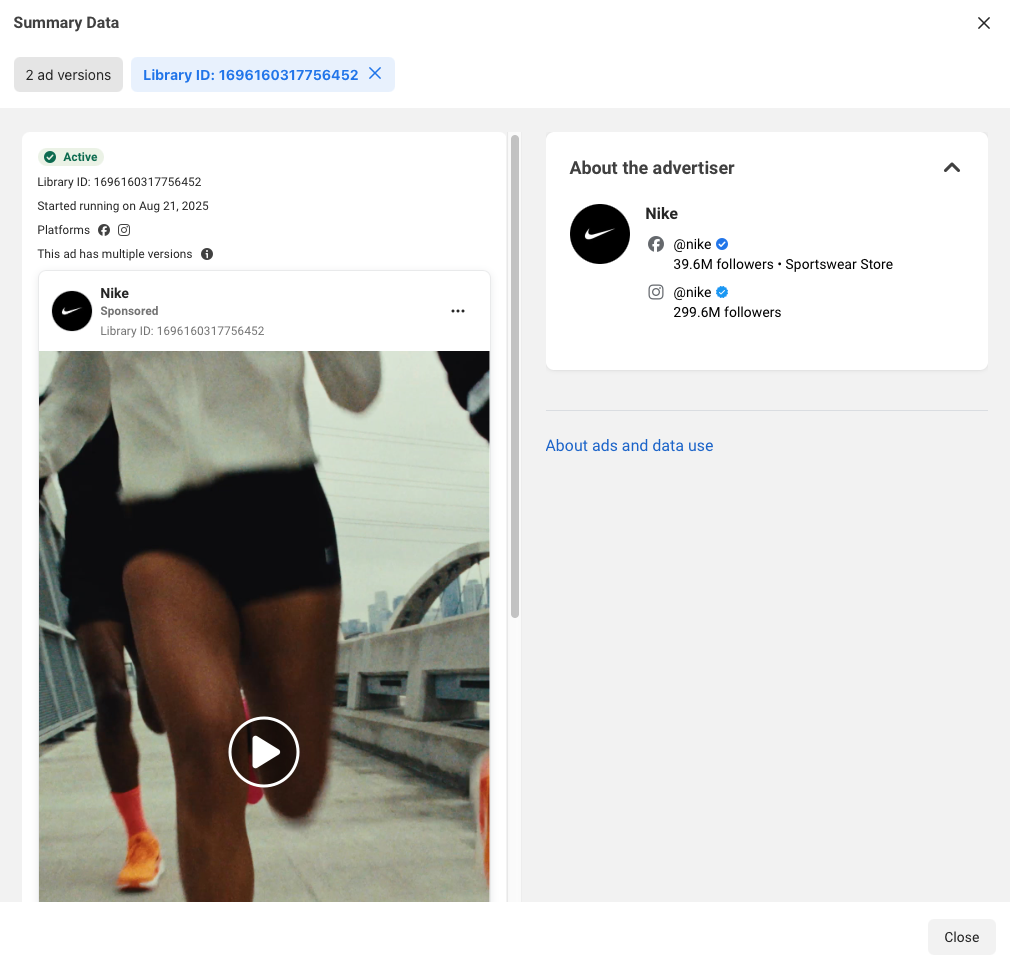
Task: Click the Instagram verified badge
Action: 722,292
